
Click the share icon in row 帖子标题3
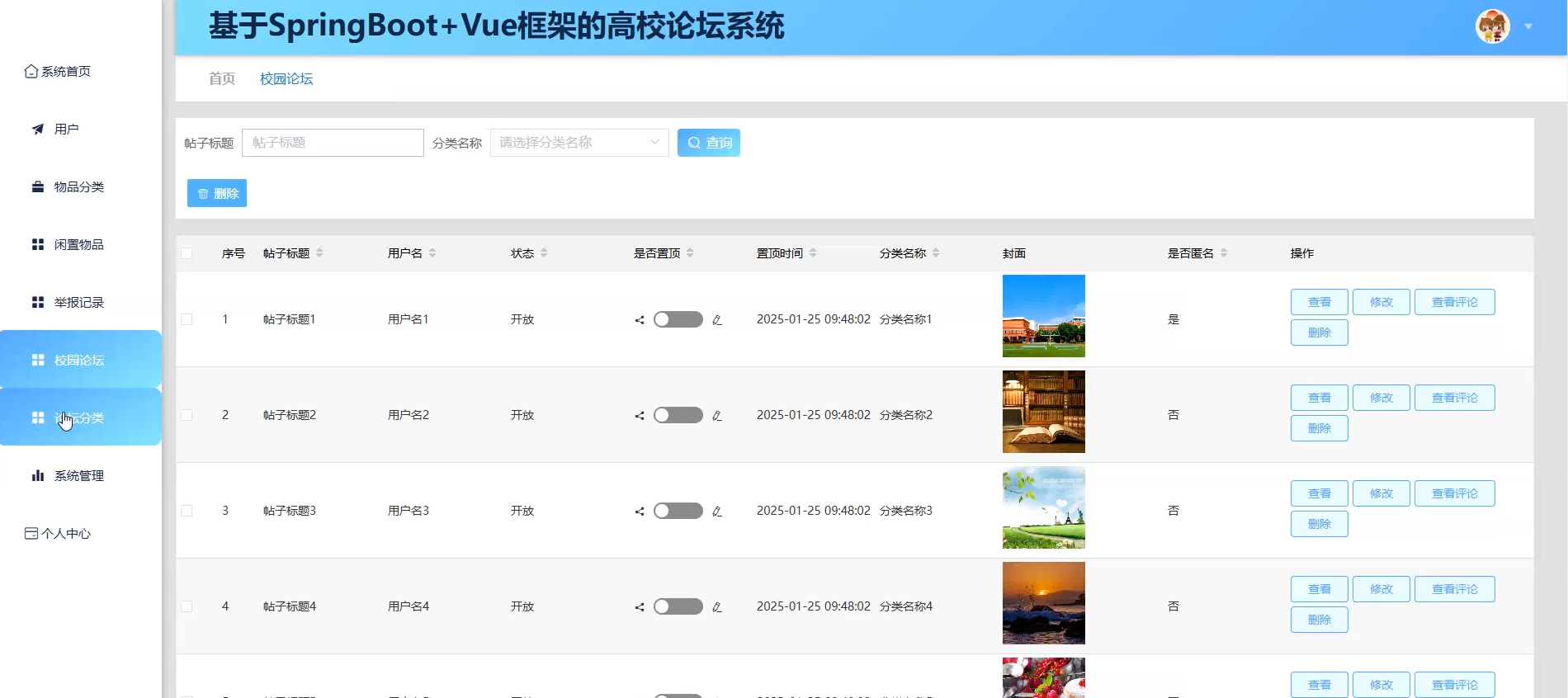click(640, 512)
